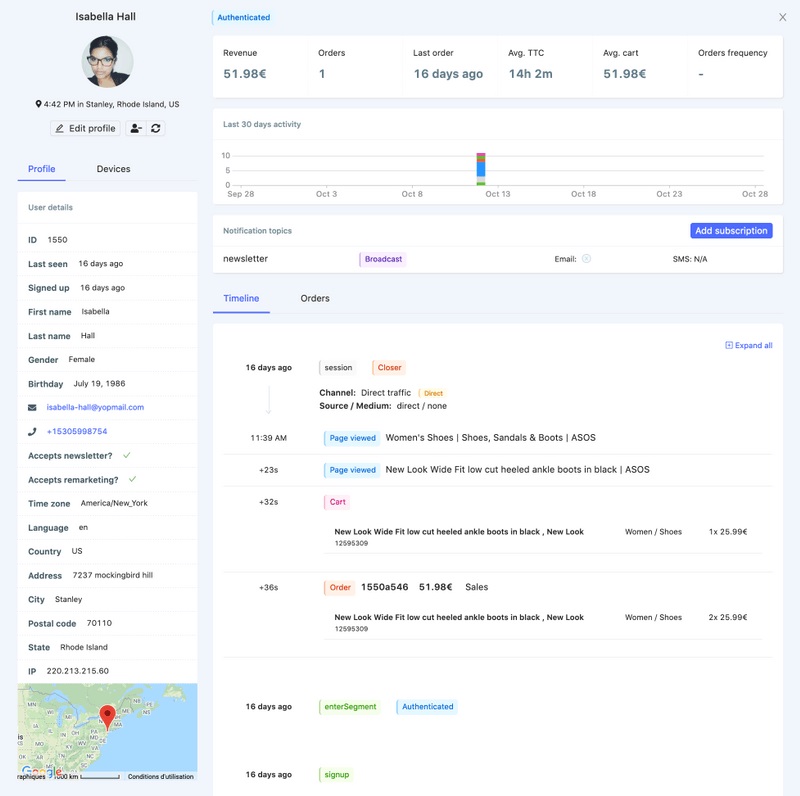Screen dimensions: 800x796
Task: Open the isabella-hall@yopmail.com email link
Action: pos(95,408)
